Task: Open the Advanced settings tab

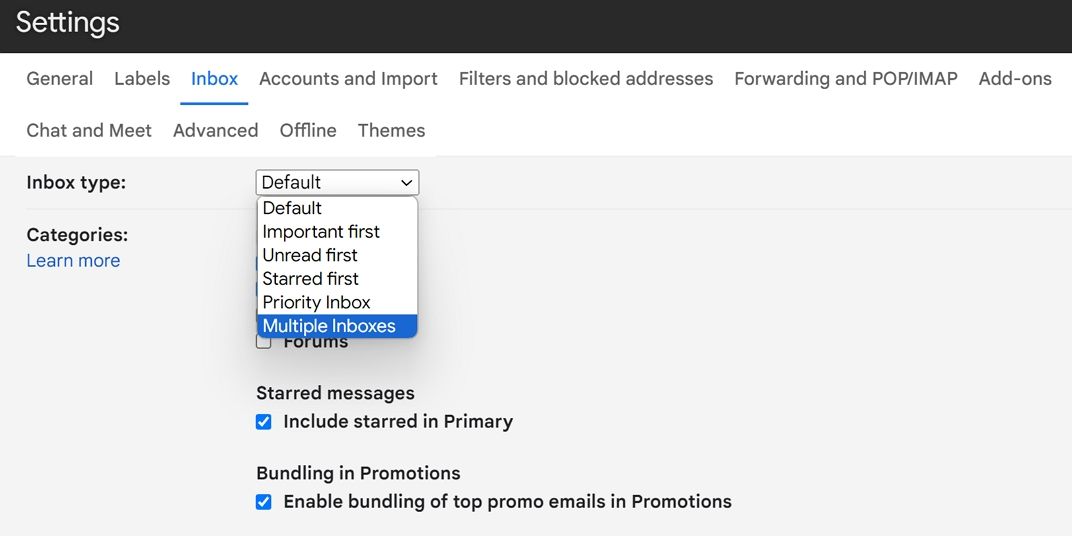Action: pos(215,131)
